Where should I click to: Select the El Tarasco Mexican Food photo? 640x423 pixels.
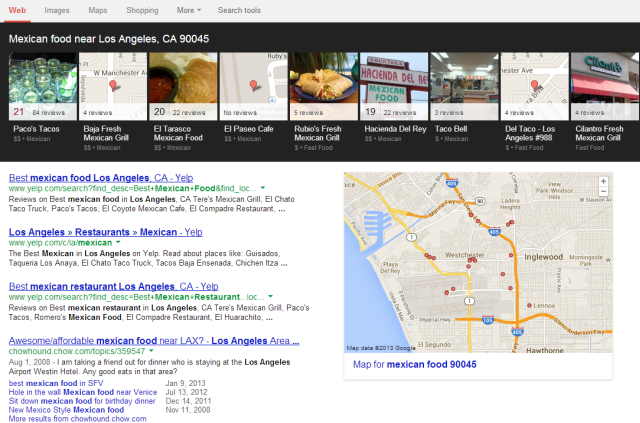(183, 86)
